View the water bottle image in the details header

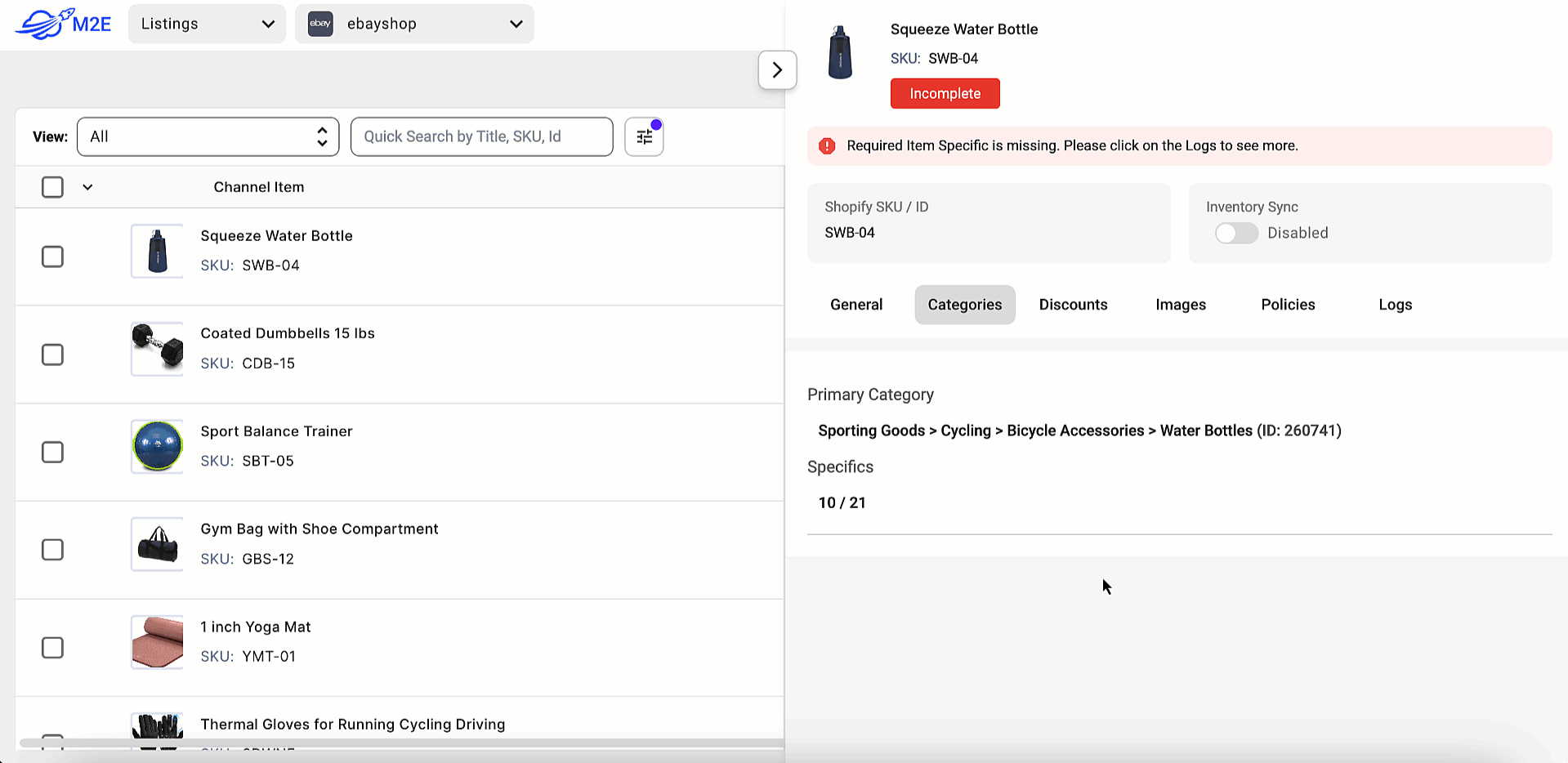(x=839, y=52)
